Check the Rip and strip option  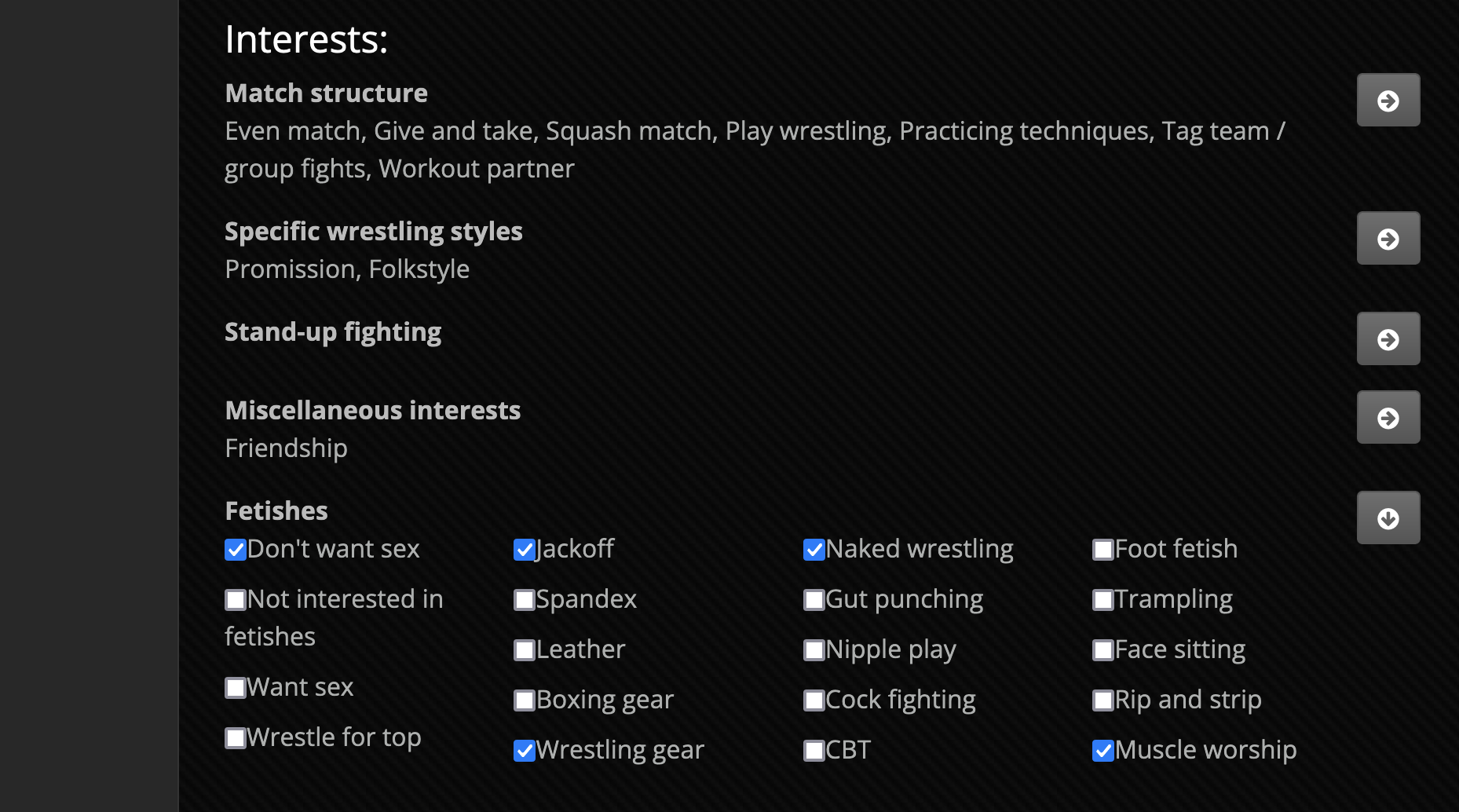point(1103,700)
